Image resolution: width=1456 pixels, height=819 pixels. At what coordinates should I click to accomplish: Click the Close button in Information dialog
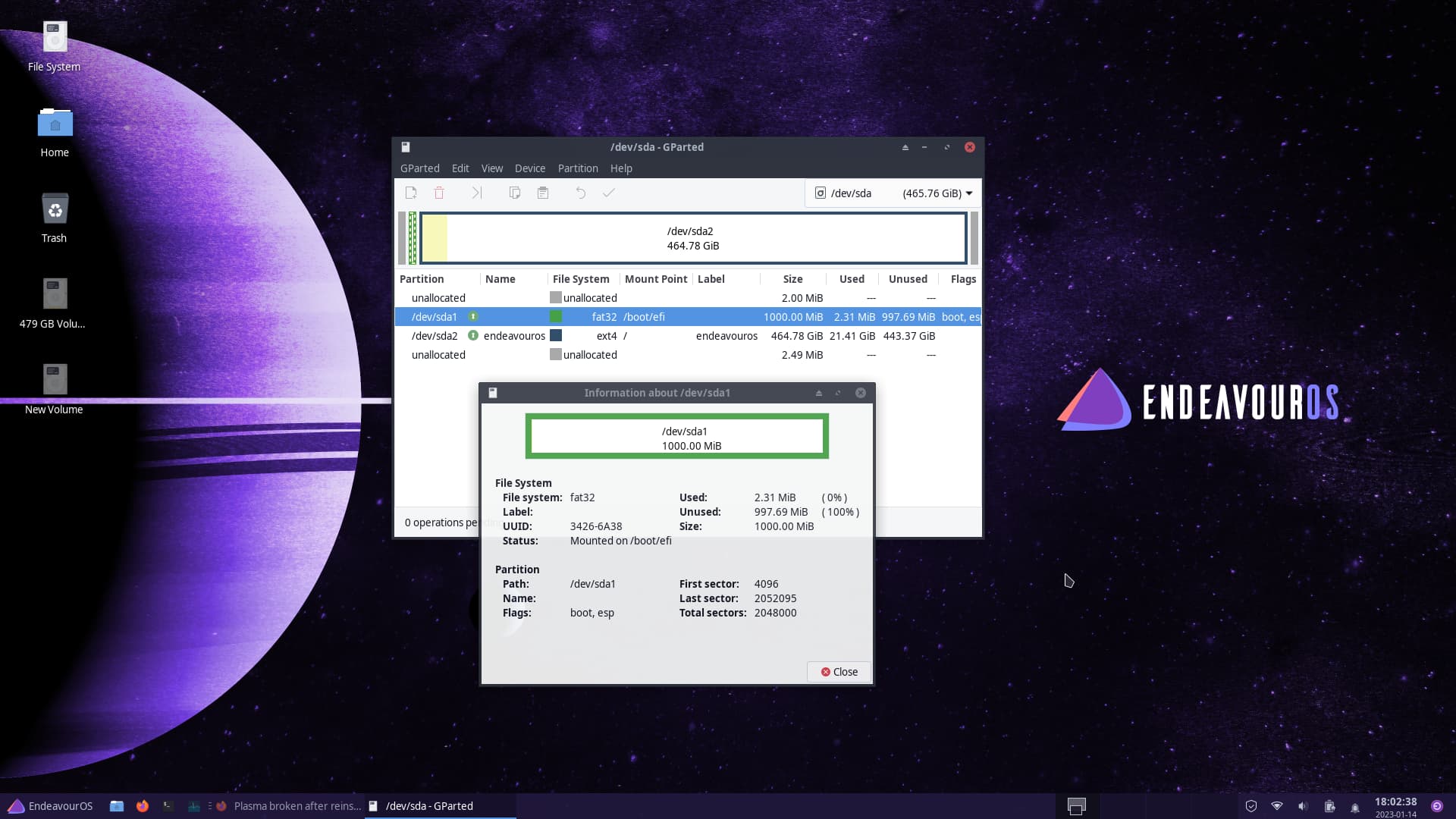839,672
